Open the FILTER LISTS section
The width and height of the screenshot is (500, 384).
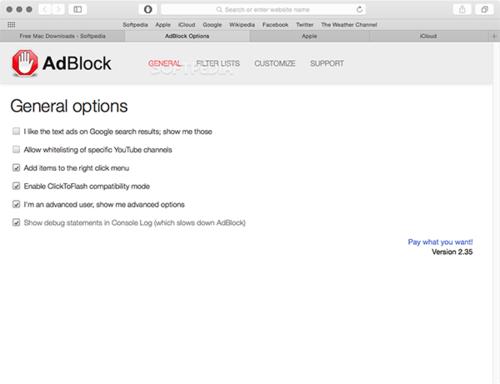pyautogui.click(x=218, y=63)
